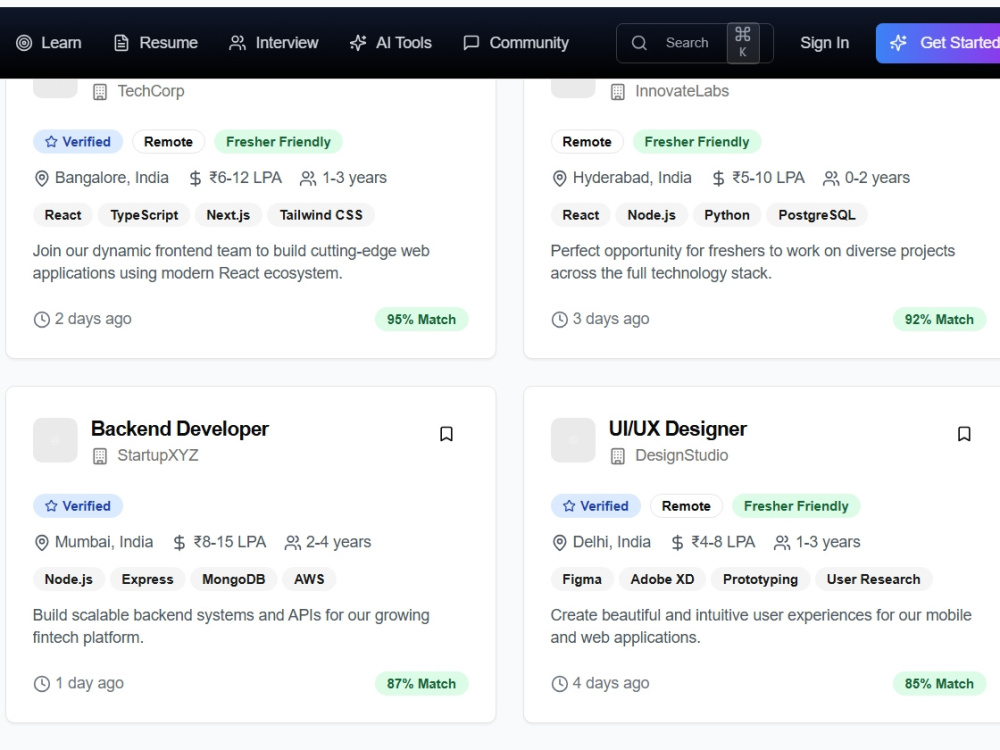The image size is (1000, 750).
Task: Click the building icon beside TechCorp
Action: (x=100, y=92)
